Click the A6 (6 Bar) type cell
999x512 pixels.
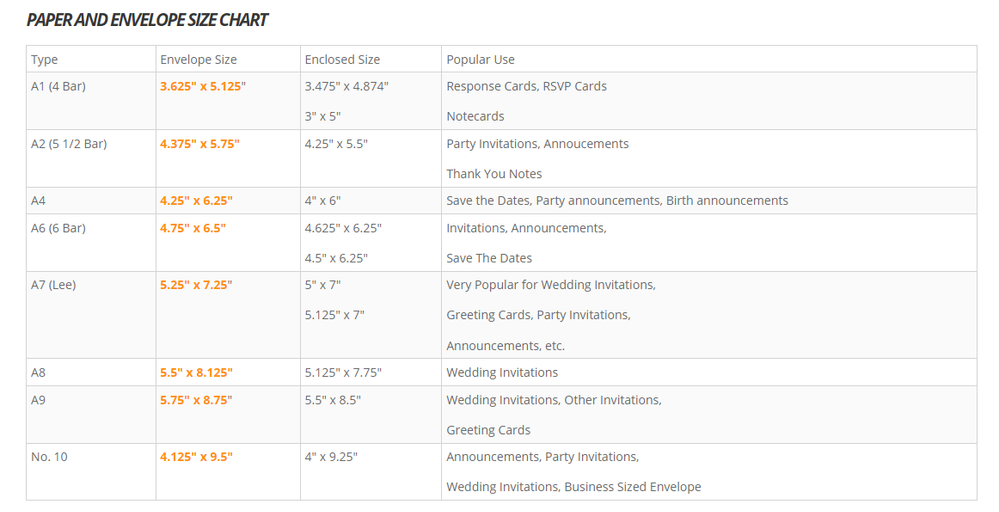pyautogui.click(x=58, y=228)
